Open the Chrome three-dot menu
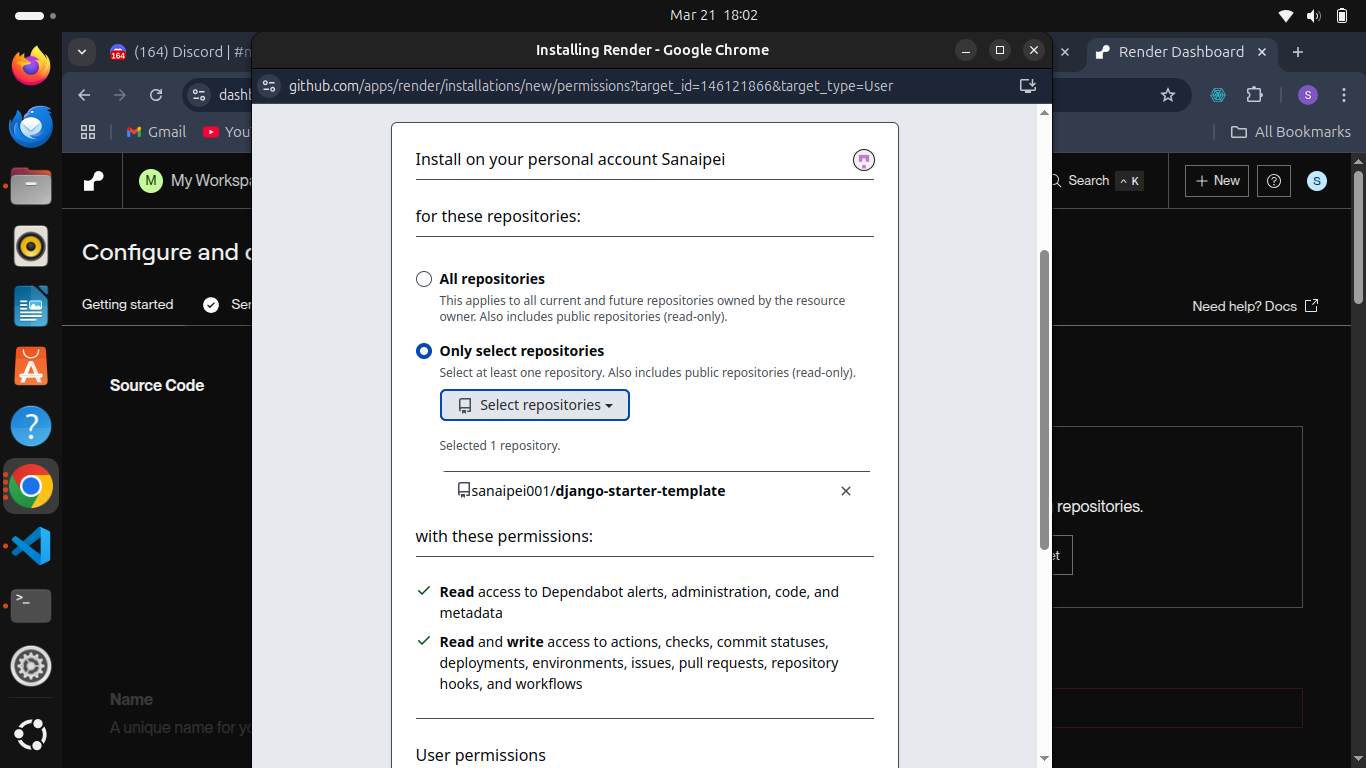The width and height of the screenshot is (1366, 768). (x=1343, y=95)
